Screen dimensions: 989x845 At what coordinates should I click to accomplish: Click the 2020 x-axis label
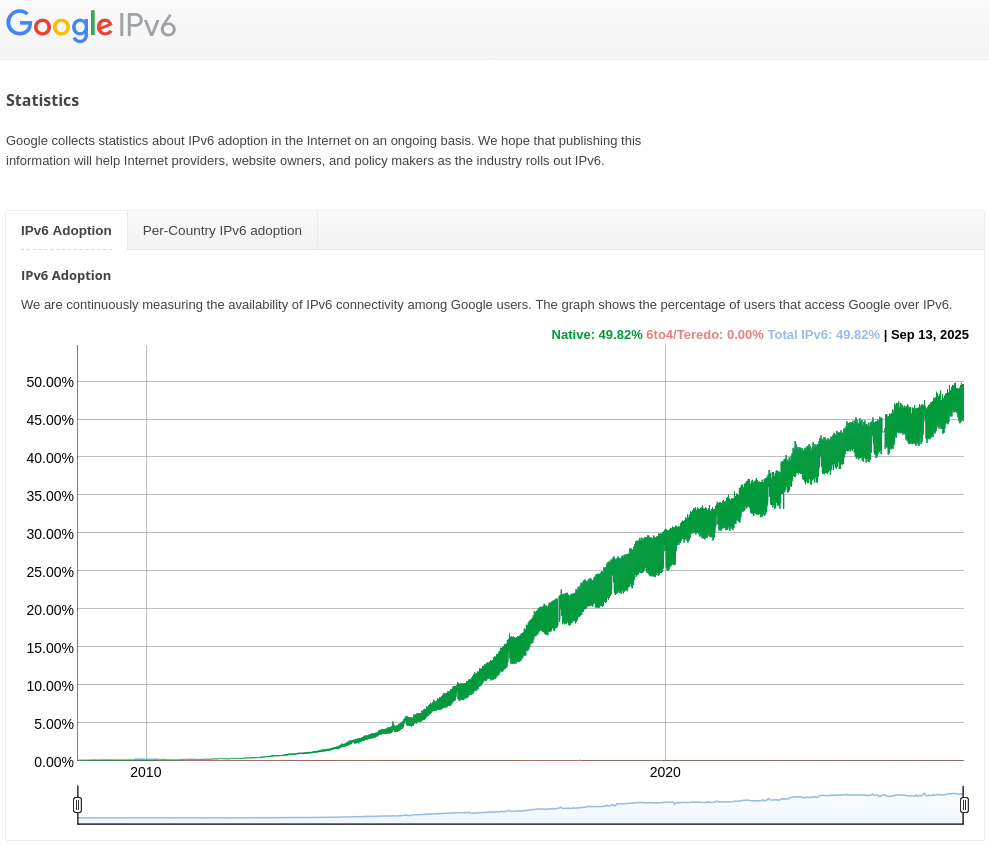pos(665,772)
